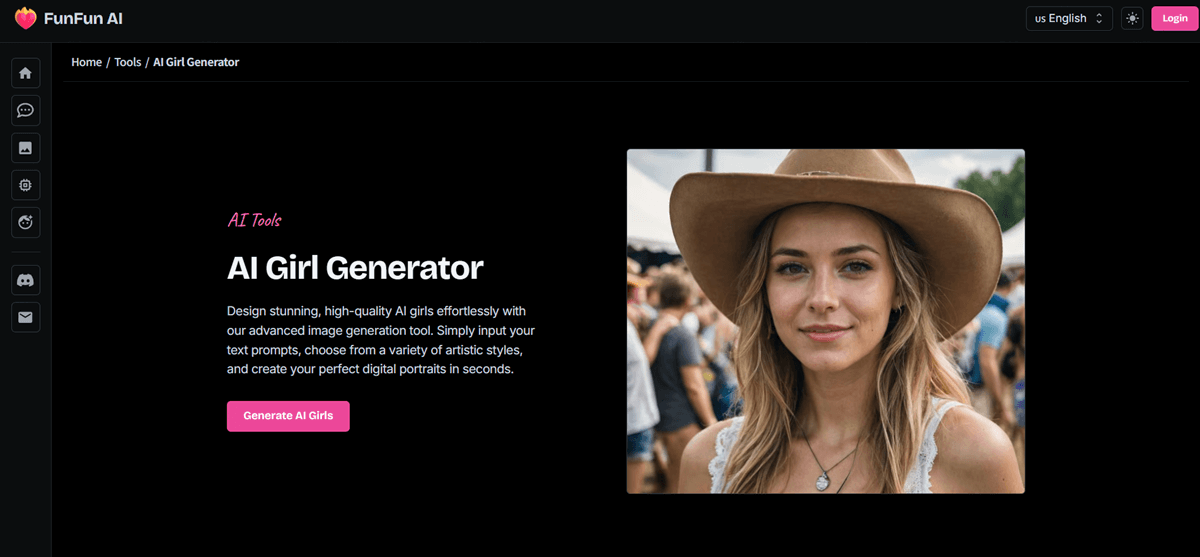Click the FunFun AI heart logo
The image size is (1200, 557).
click(x=25, y=18)
